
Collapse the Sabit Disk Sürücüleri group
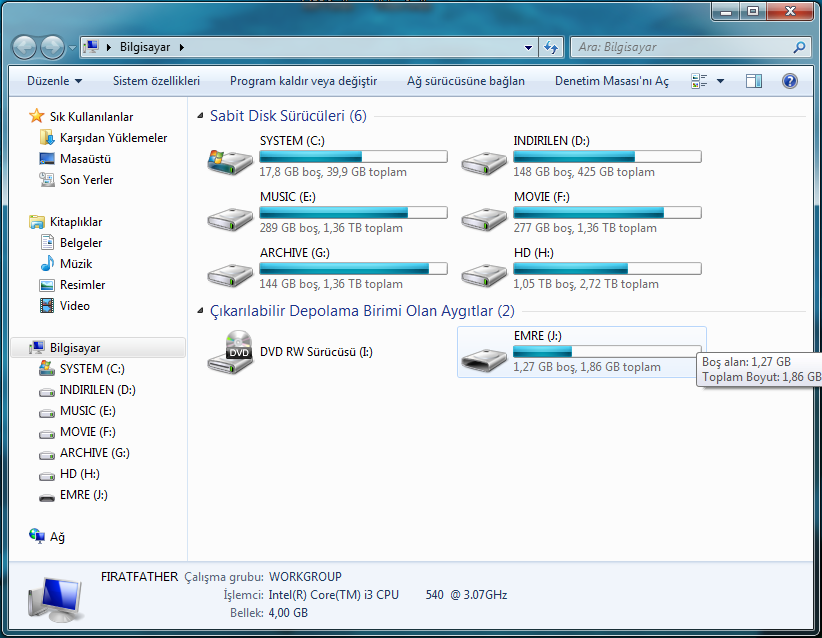point(201,116)
